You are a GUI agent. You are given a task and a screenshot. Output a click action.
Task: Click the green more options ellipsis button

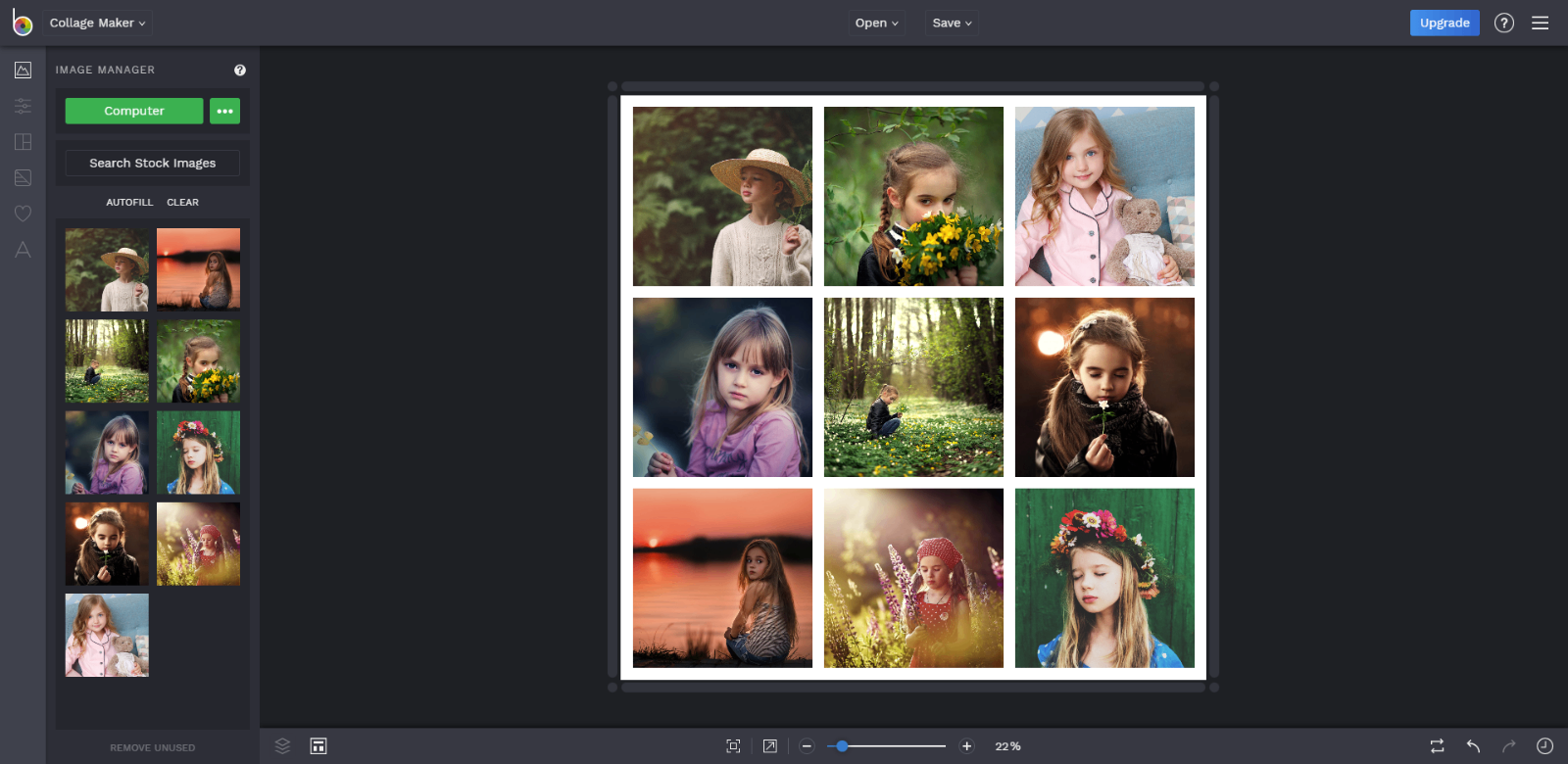pyautogui.click(x=224, y=111)
